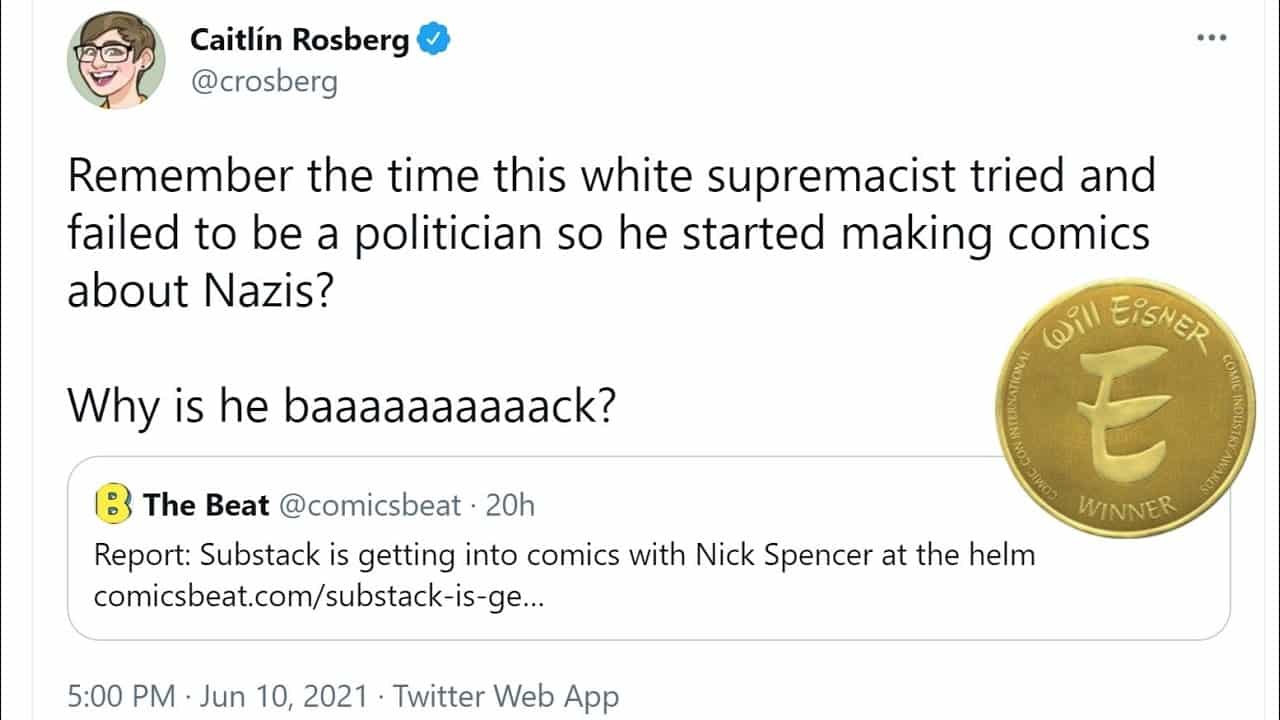Open the Caitlín Rosberg display name link
The width and height of the screenshot is (1280, 720).
[x=299, y=40]
